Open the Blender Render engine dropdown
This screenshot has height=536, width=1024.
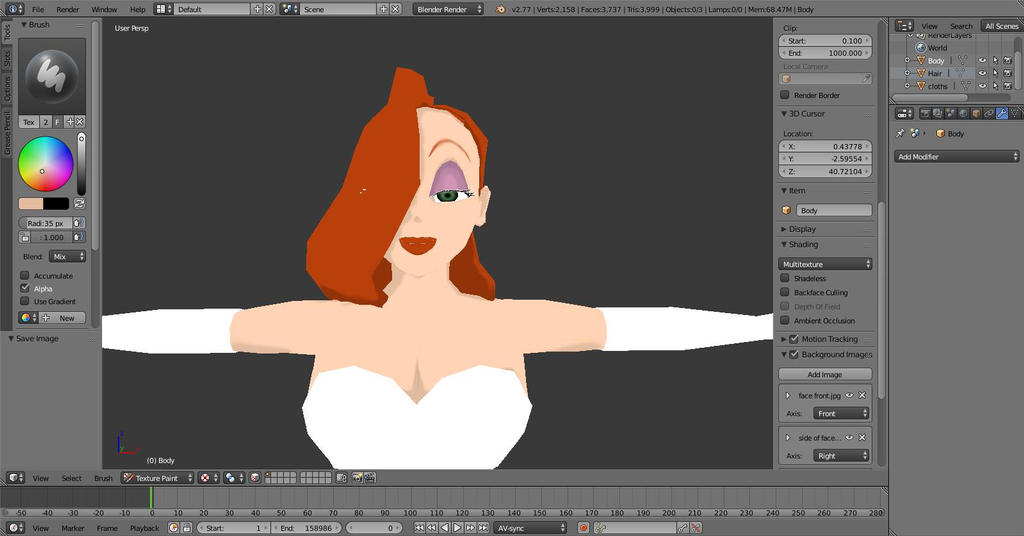[448, 9]
